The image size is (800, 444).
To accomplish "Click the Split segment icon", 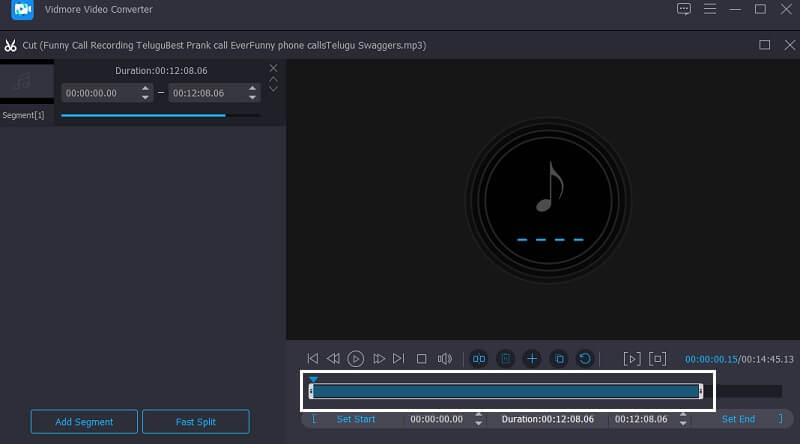I will click(x=479, y=358).
